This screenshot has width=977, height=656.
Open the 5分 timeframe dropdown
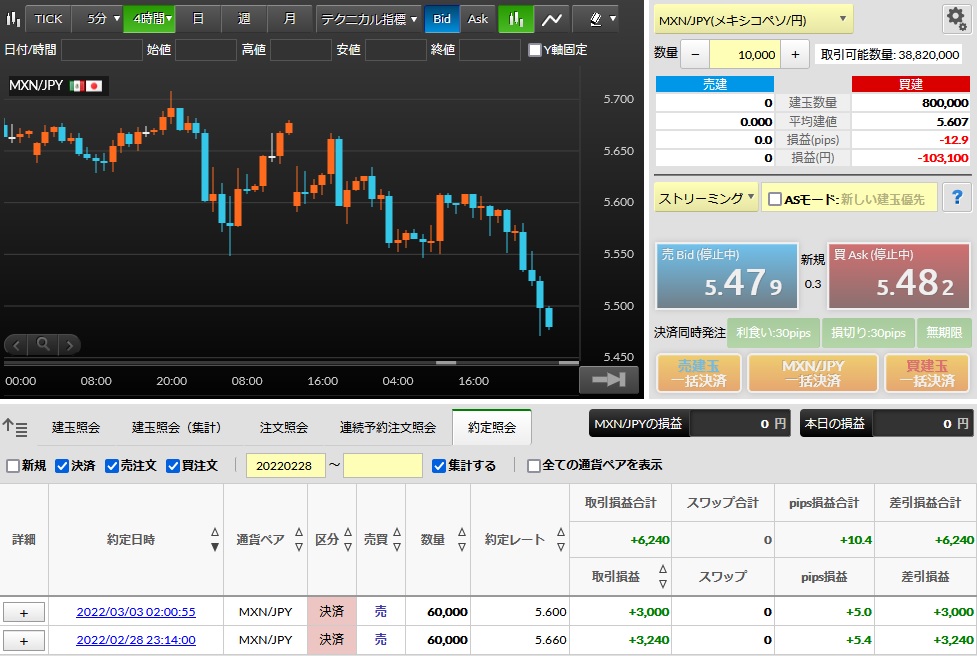tap(98, 19)
